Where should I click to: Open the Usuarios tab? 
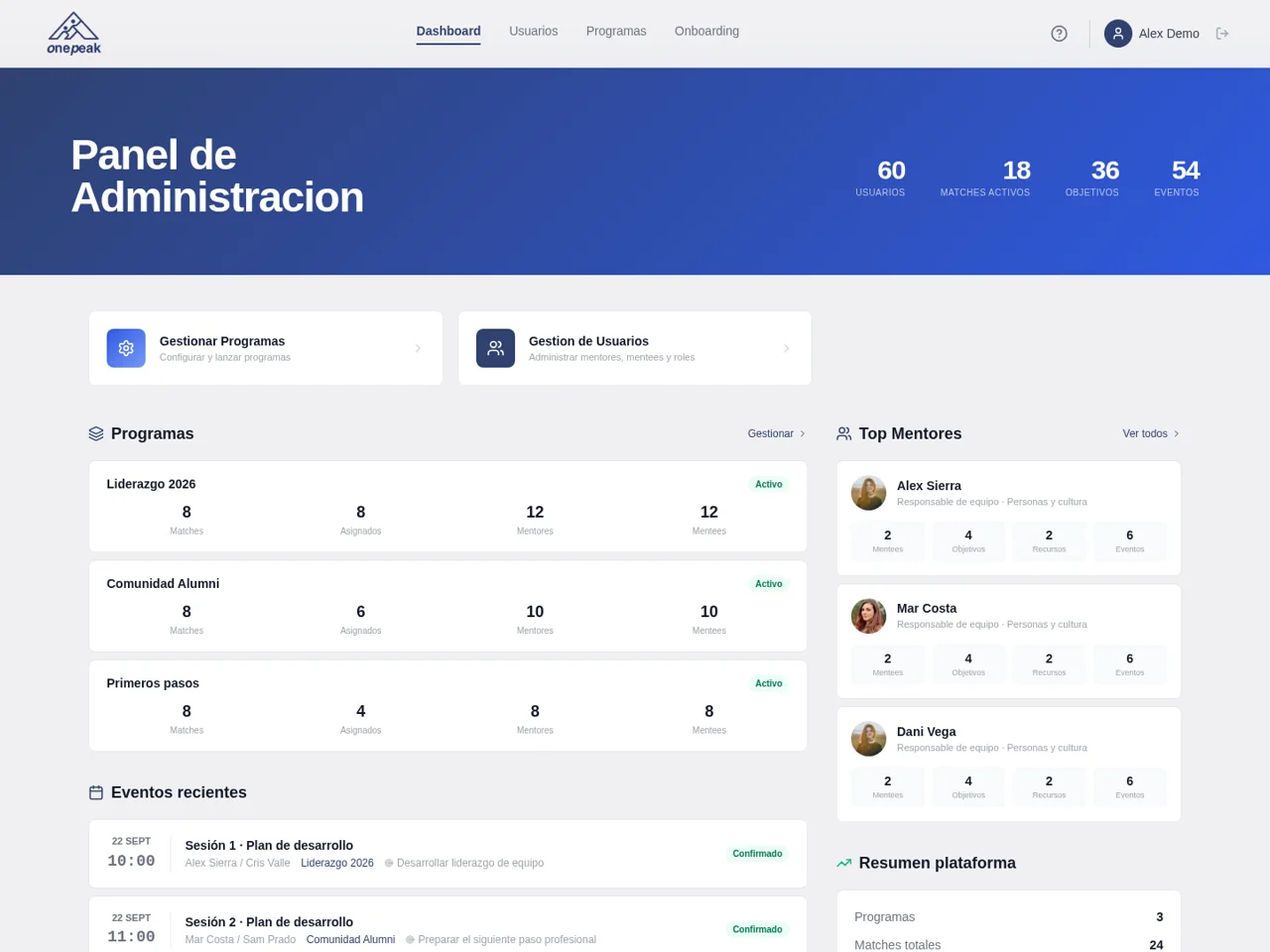[x=534, y=32]
